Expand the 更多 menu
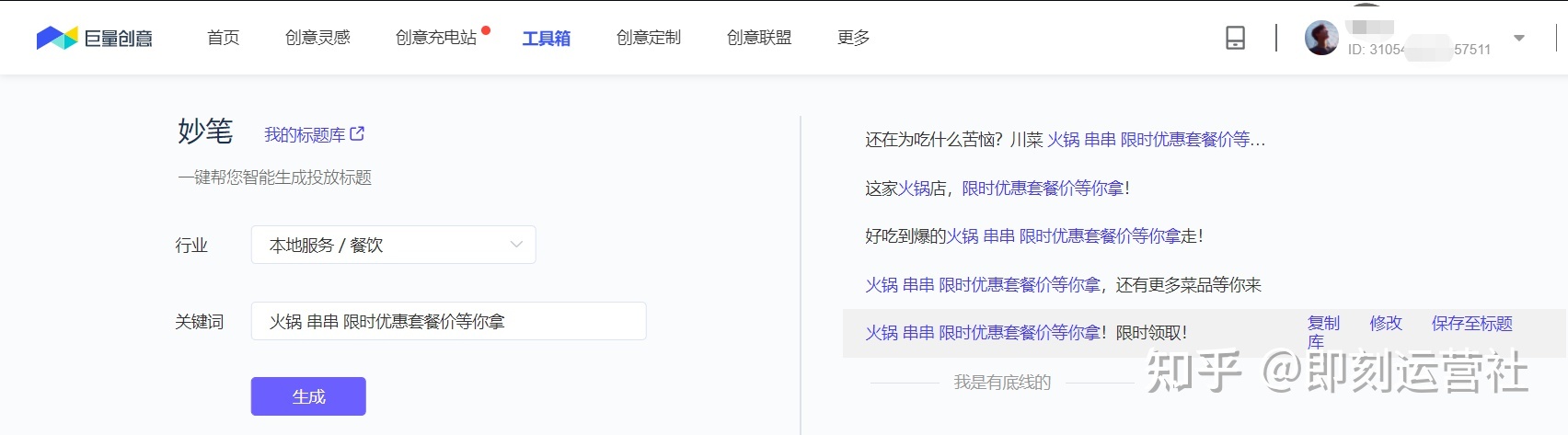Screen dimensions: 1568x435 coord(853,38)
